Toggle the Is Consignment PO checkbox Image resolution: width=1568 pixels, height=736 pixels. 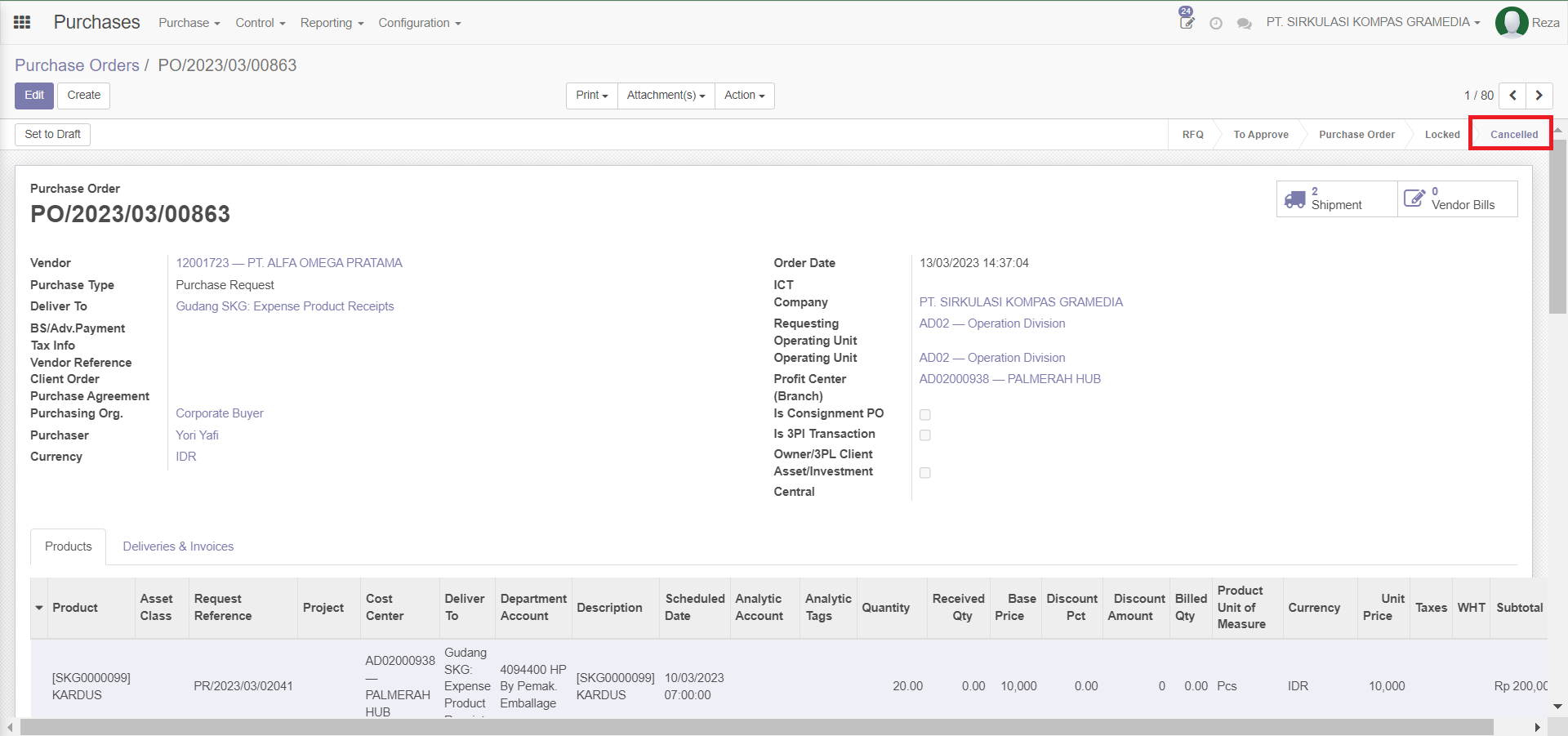925,415
